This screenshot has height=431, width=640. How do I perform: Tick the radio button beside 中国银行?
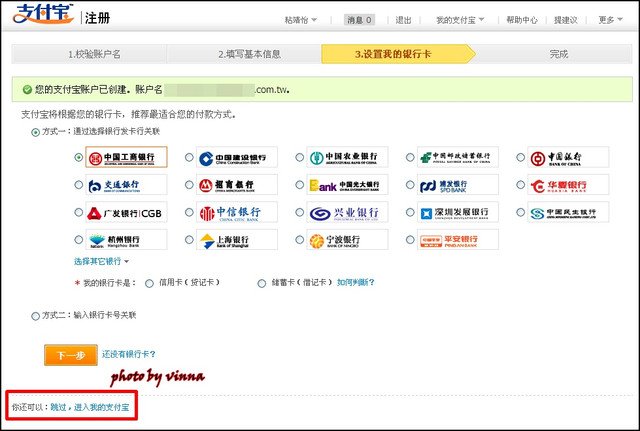pyautogui.click(x=520, y=157)
